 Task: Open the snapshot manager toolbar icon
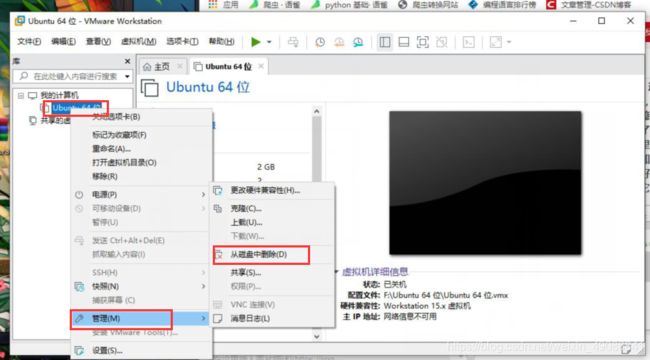tap(358, 42)
